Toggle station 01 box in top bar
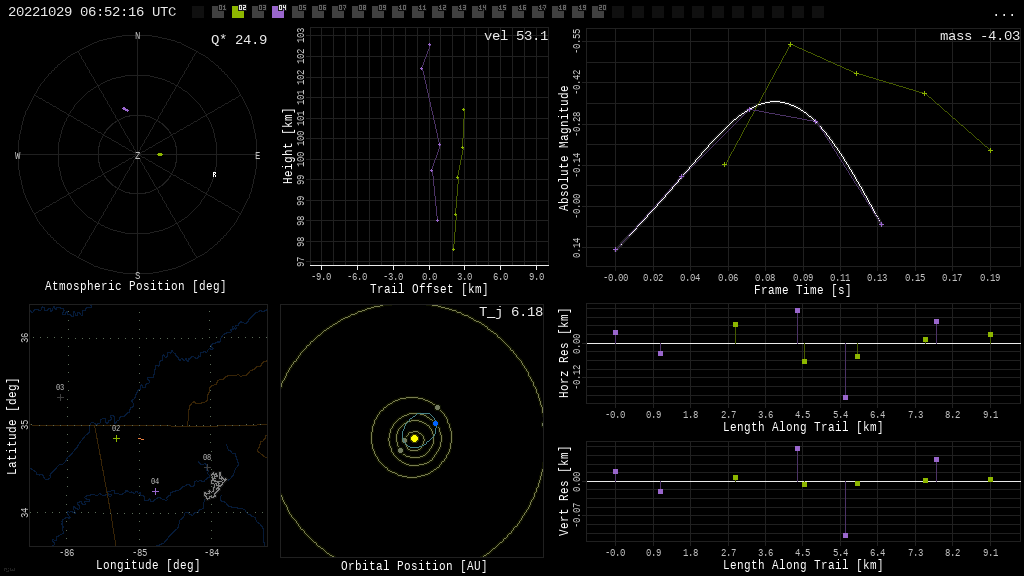Screen dimensions: 1024x576 218,12
